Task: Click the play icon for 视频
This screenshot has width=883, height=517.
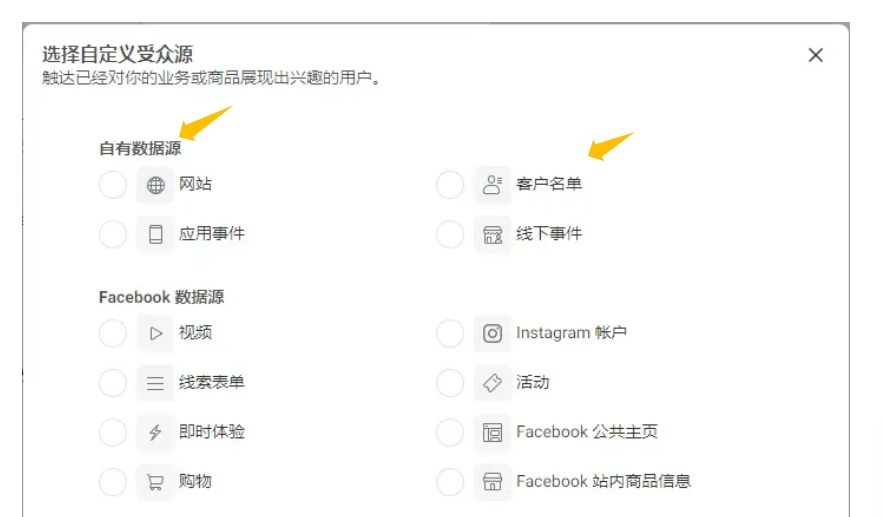Action: pos(155,333)
